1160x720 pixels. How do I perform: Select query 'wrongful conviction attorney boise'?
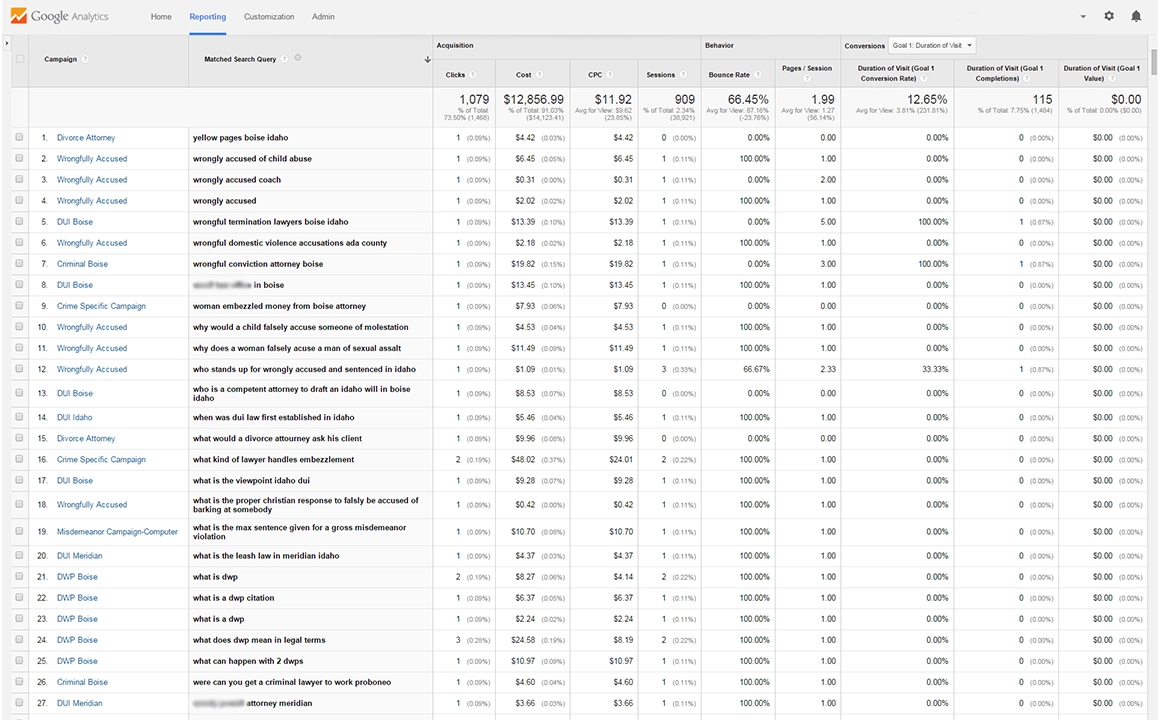[x=257, y=263]
